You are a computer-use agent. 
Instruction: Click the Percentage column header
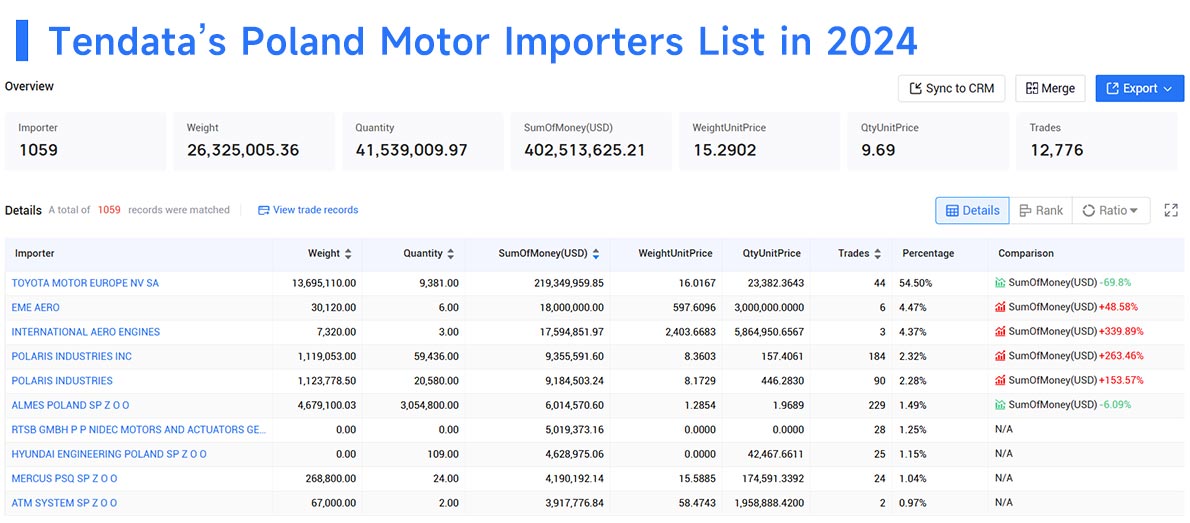pyautogui.click(x=928, y=254)
